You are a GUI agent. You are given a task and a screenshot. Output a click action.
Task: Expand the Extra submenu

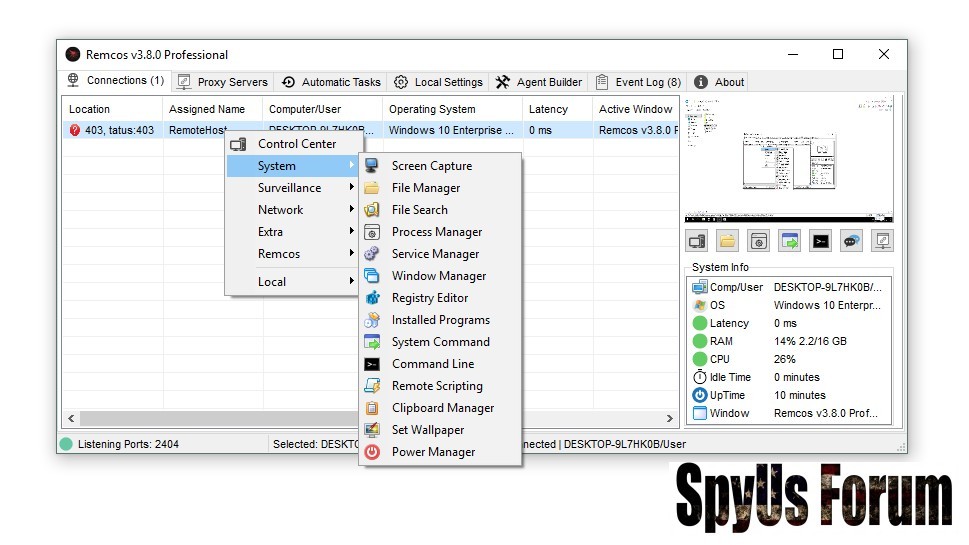click(271, 232)
